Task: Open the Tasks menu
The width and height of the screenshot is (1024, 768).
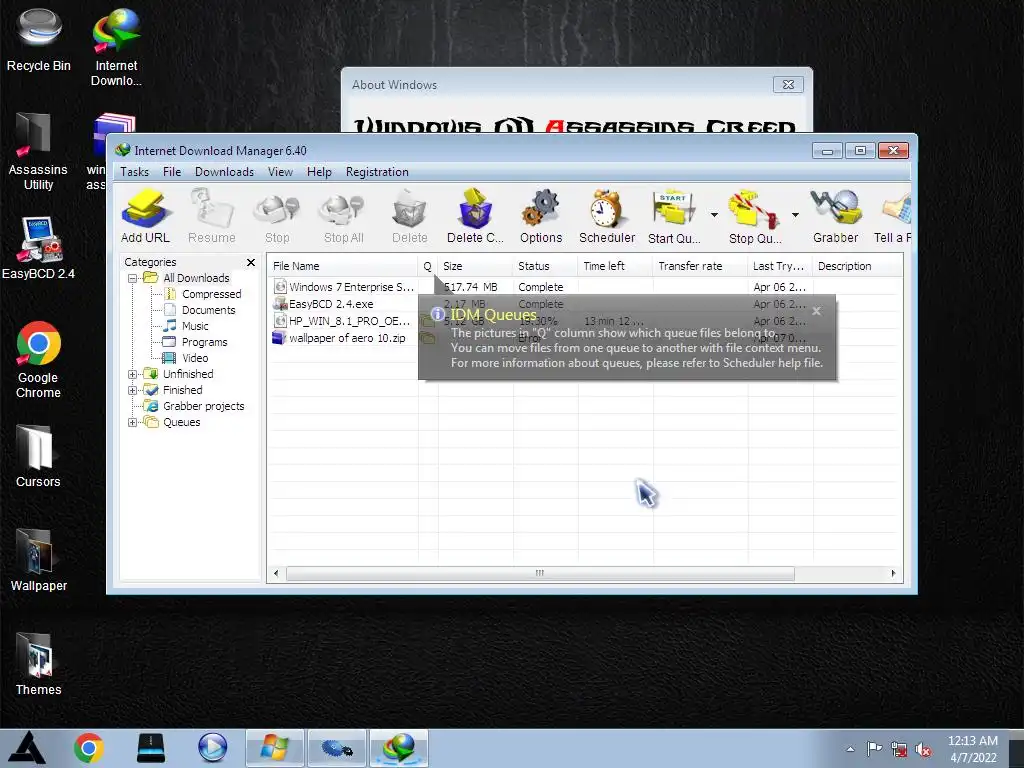Action: click(135, 172)
